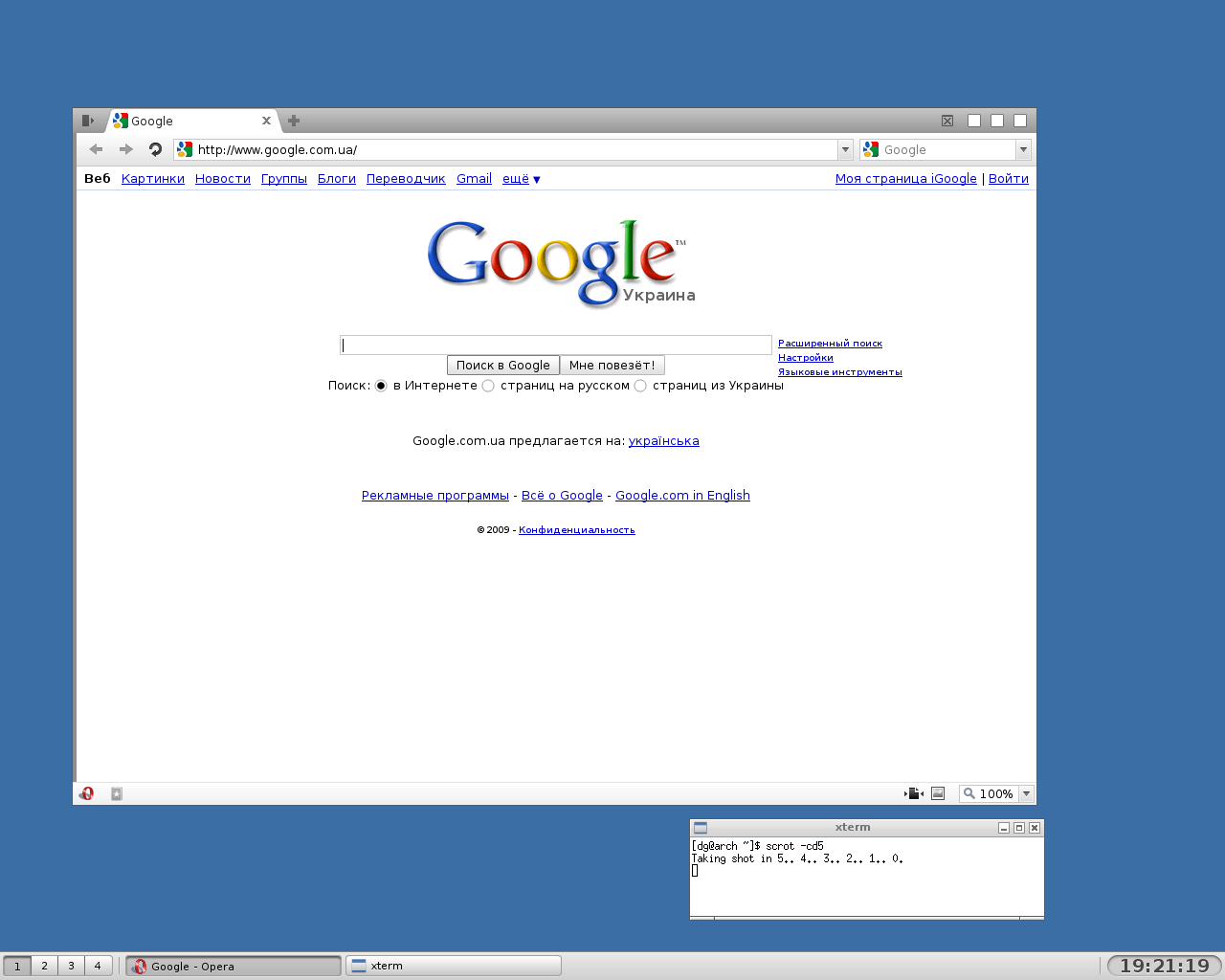Open the Gmail link
The width and height of the screenshot is (1225, 980).
pyautogui.click(x=474, y=179)
